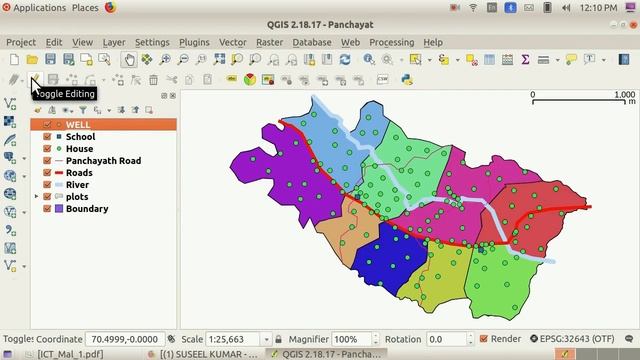Image resolution: width=640 pixels, height=360 pixels.
Task: Uncheck the Panchayath Road layer checkbox
Action: pos(47,160)
